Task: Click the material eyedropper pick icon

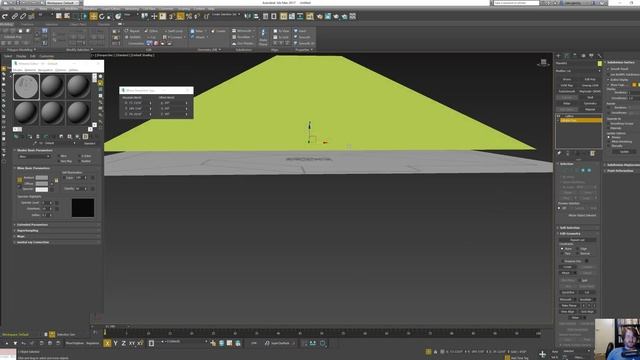Action: click(x=36, y=143)
